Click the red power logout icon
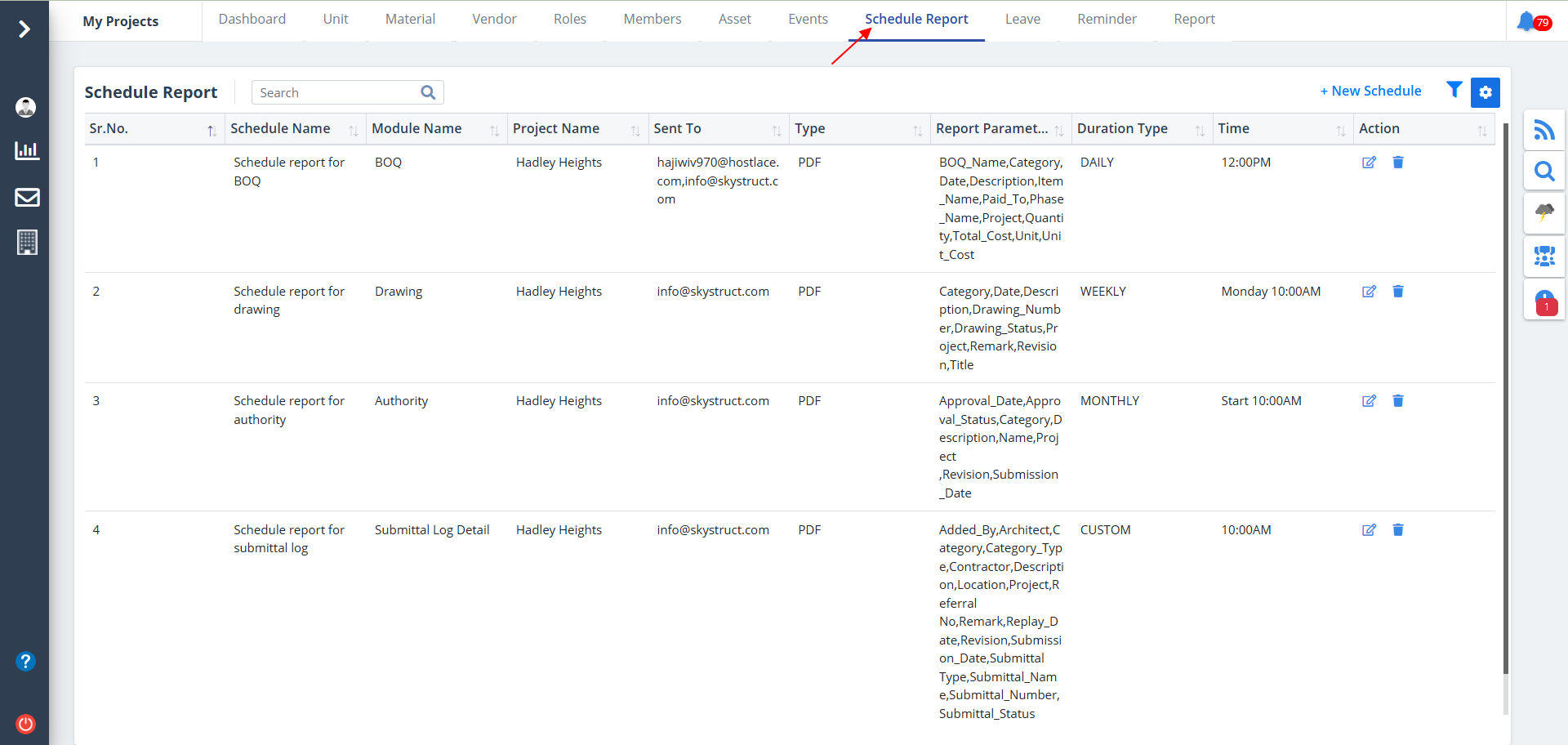This screenshot has height=745, width=1568. 26,724
